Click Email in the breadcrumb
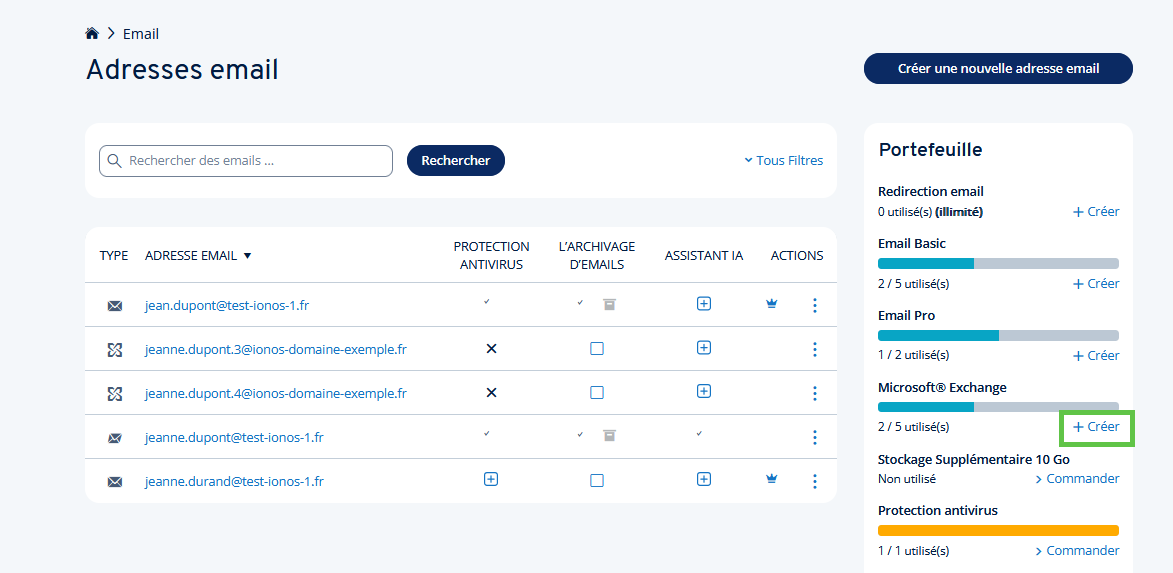 (140, 34)
